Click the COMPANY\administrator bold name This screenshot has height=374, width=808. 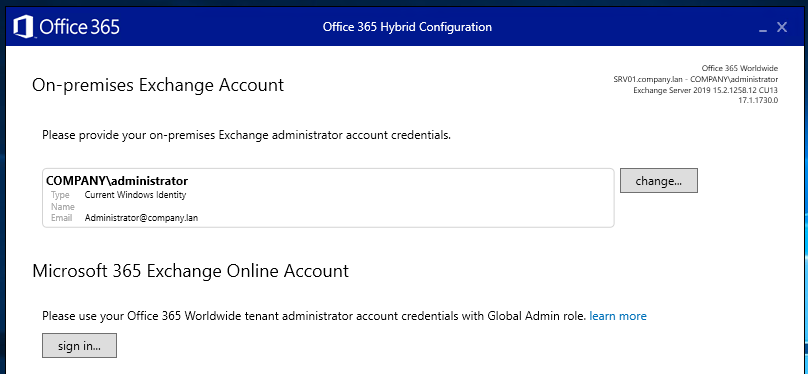117,181
